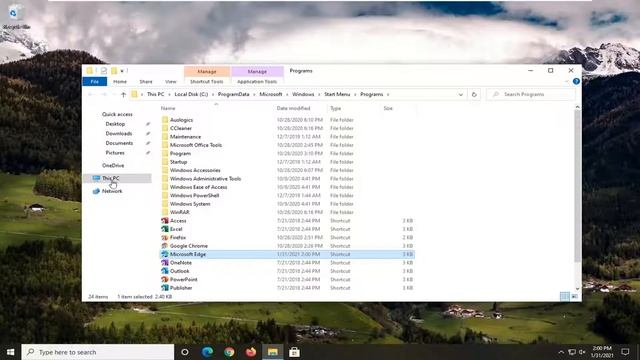Select Windows Administrative Tools folder
This screenshot has height=360, width=640.
point(287,178)
